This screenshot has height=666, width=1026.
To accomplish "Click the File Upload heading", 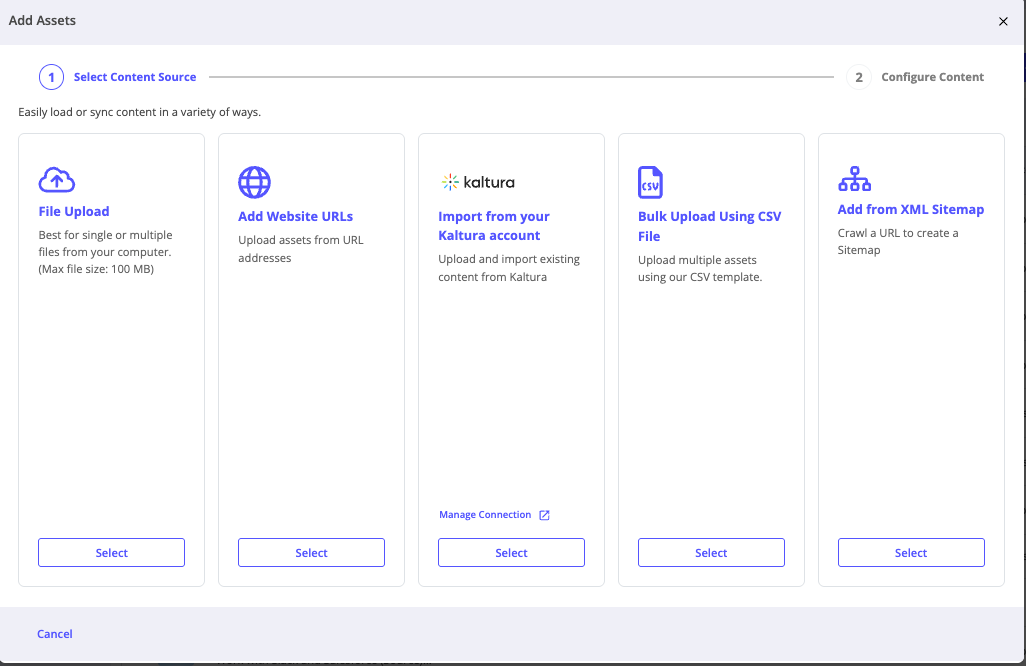I will pyautogui.click(x=74, y=211).
